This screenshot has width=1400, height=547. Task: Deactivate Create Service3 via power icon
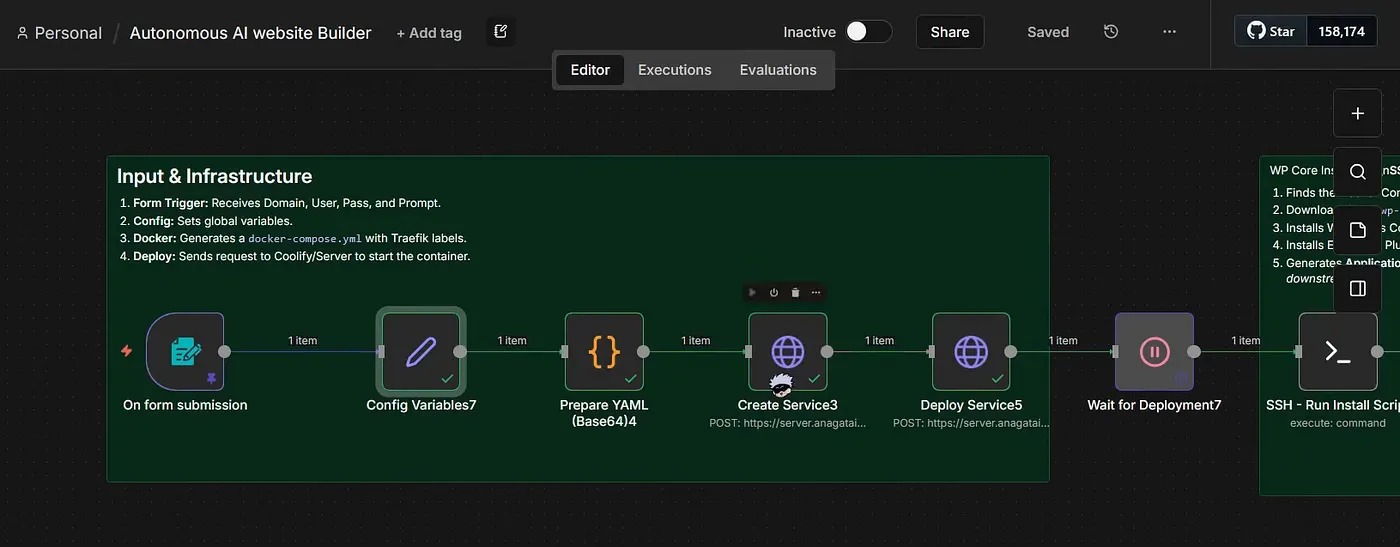(x=774, y=293)
